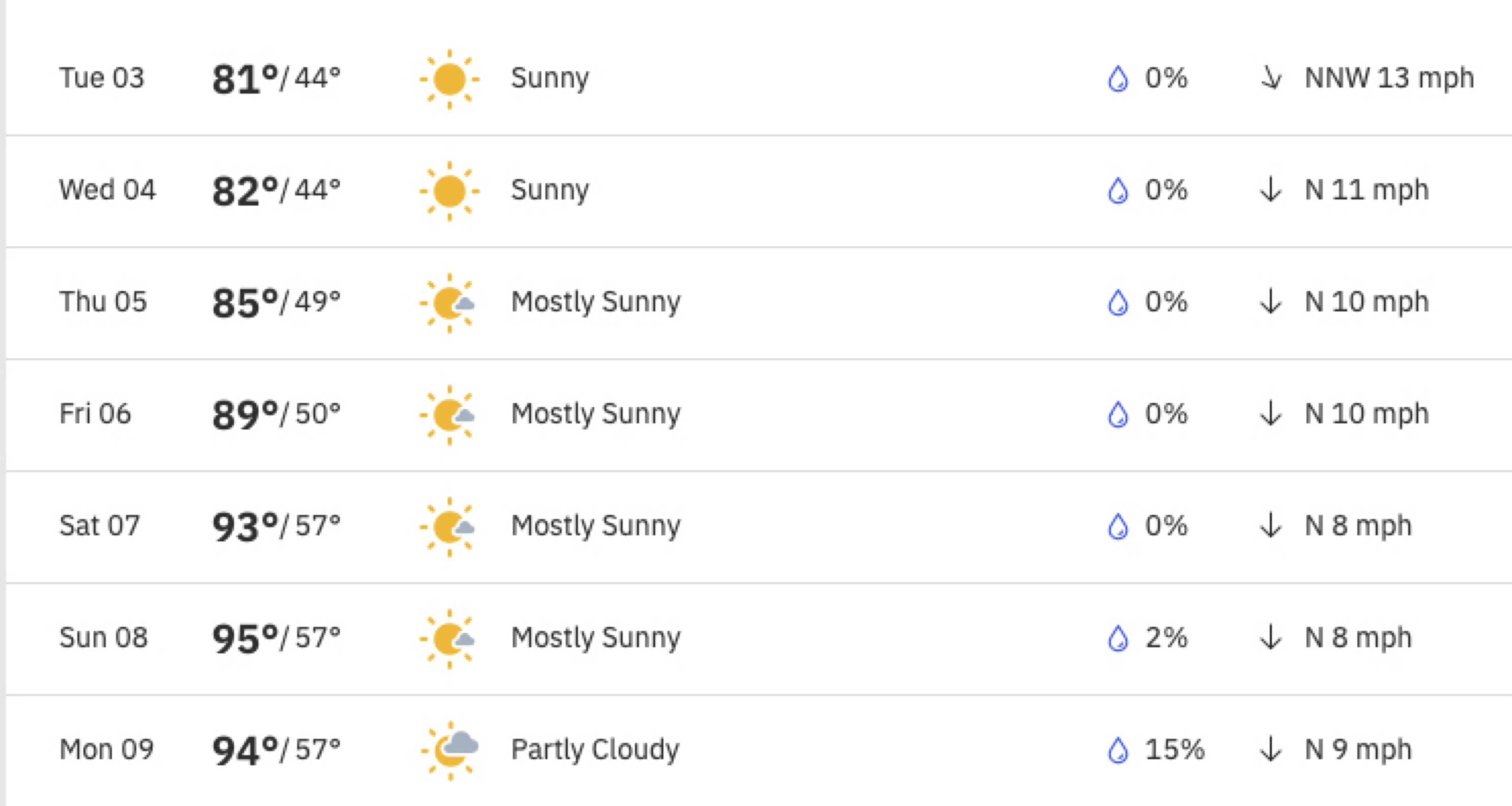This screenshot has height=806, width=1512.
Task: Click the N 9 mph wind reading
Action: click(x=1358, y=750)
